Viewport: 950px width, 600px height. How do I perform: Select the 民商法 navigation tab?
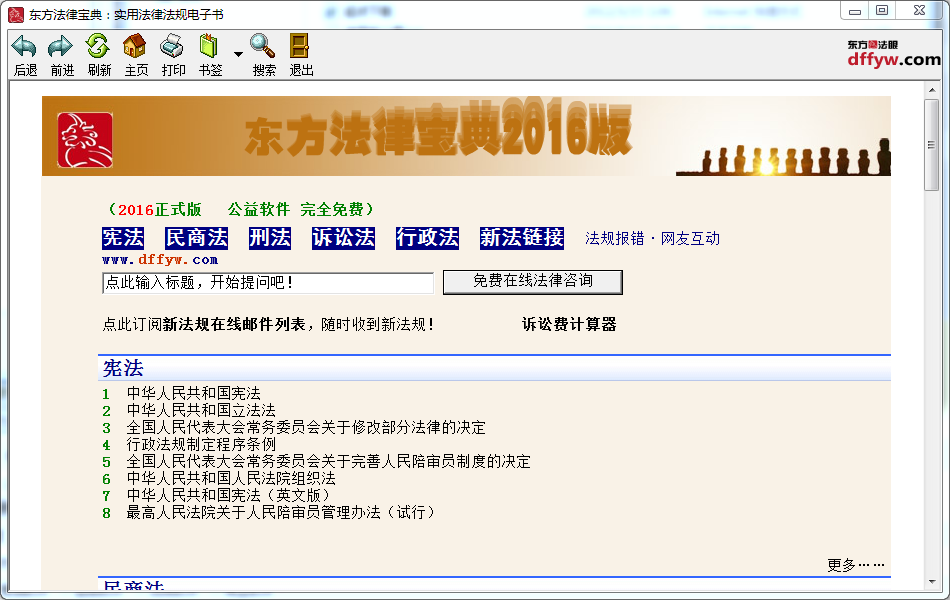(x=196, y=238)
